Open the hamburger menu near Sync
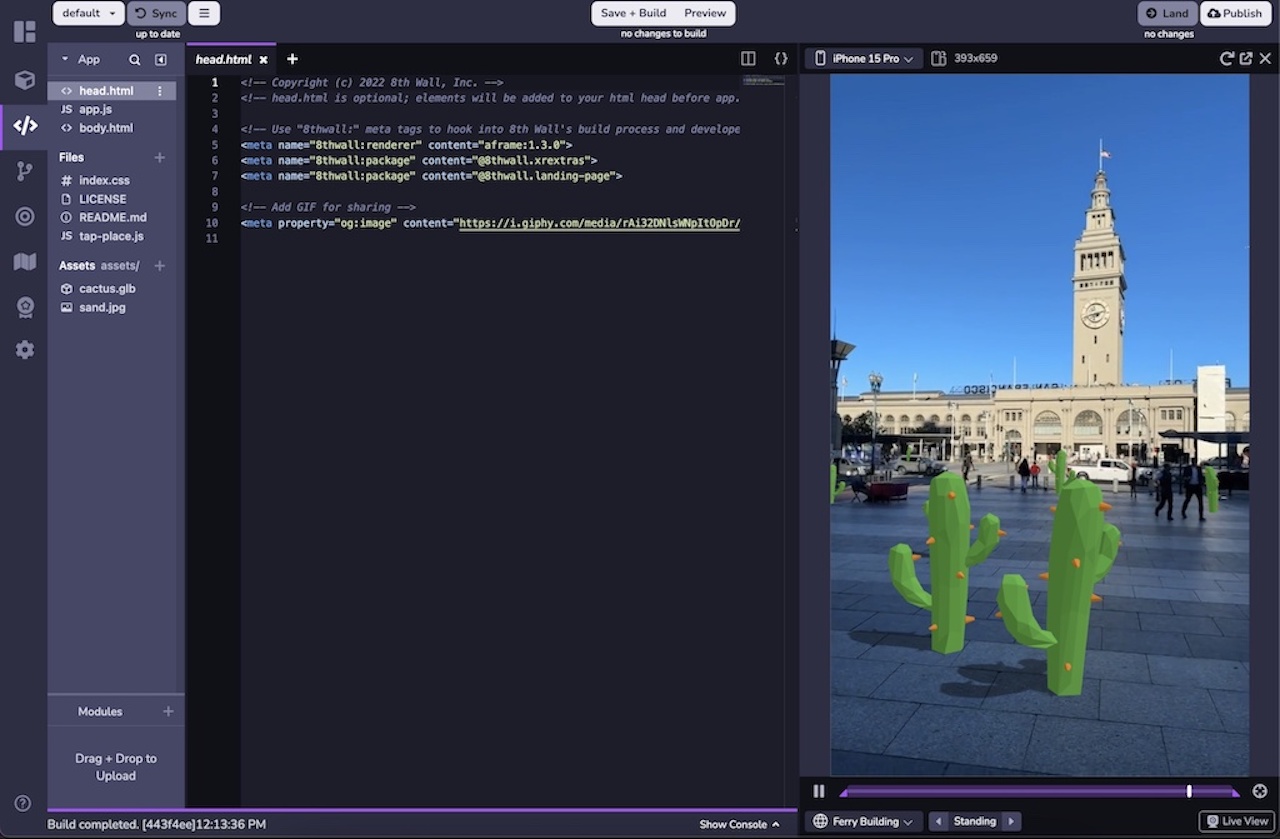 coord(204,13)
